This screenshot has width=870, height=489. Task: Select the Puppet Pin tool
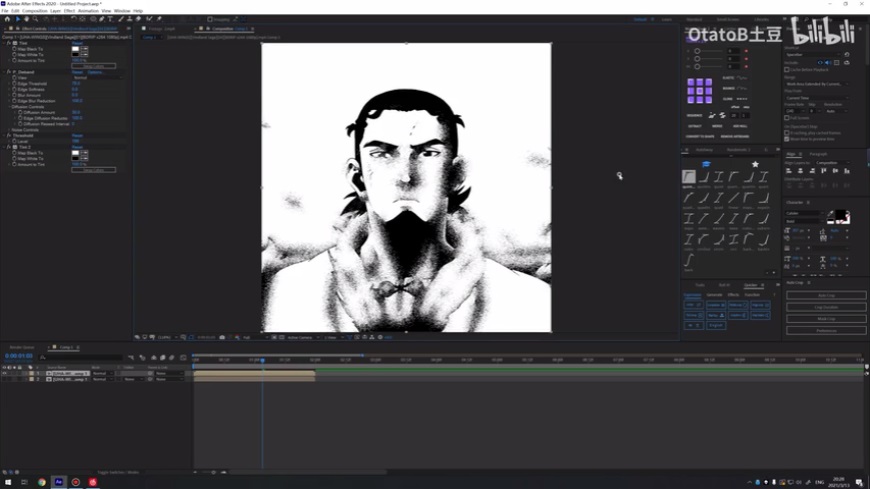point(159,19)
